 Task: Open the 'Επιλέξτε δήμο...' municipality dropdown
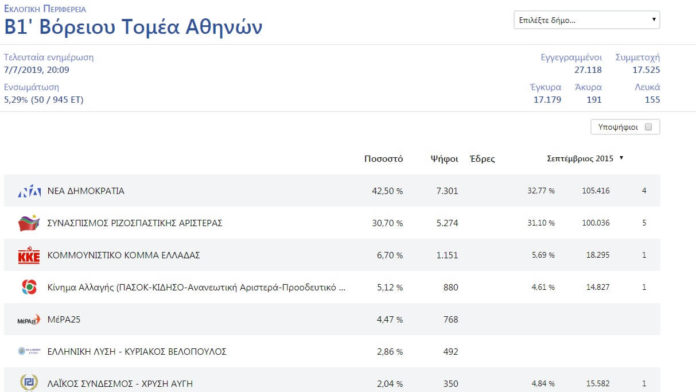click(587, 20)
